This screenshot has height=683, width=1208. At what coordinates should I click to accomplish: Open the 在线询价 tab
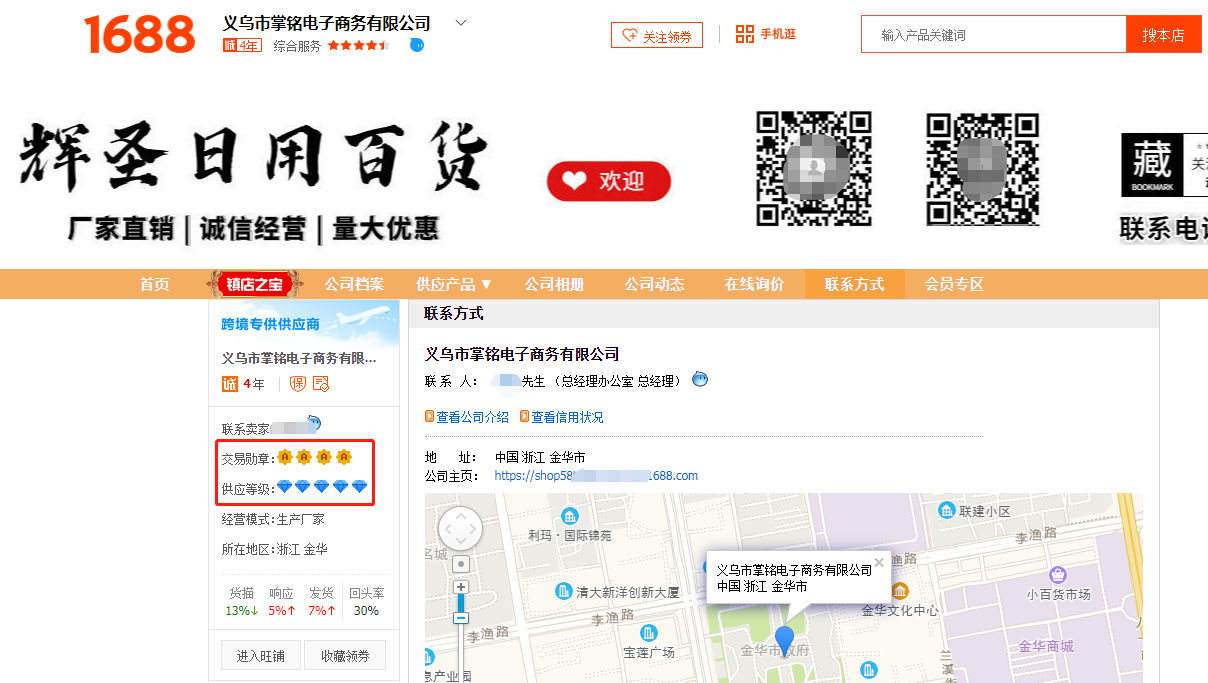click(x=754, y=284)
